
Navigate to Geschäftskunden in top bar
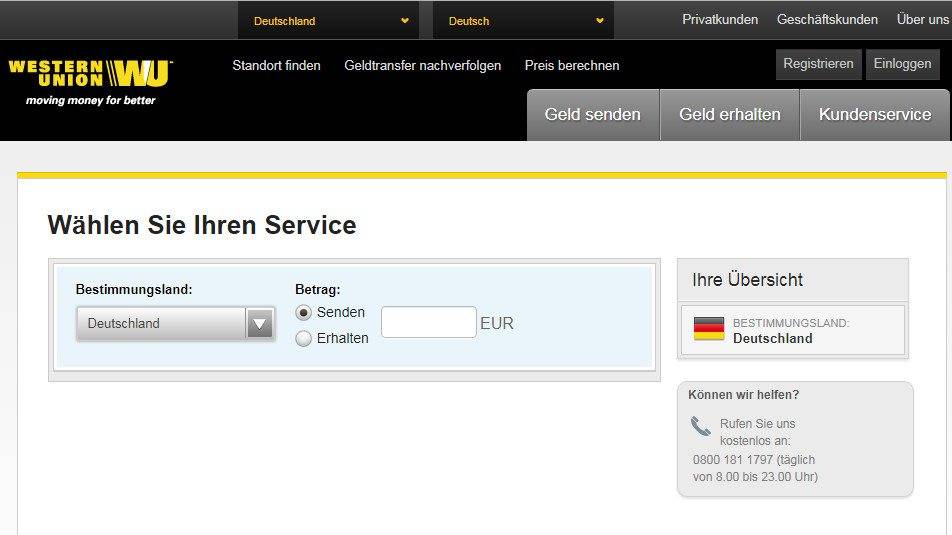(x=827, y=20)
